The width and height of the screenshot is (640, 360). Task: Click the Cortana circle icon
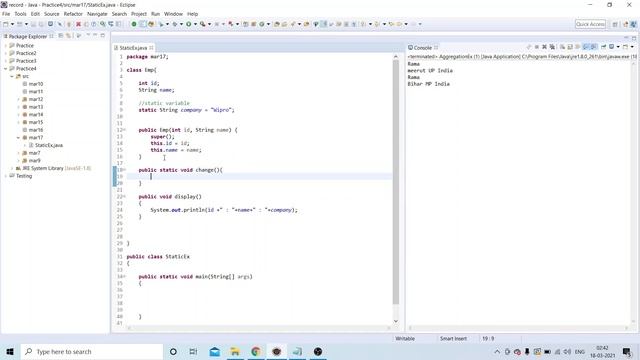pyautogui.click(x=173, y=351)
